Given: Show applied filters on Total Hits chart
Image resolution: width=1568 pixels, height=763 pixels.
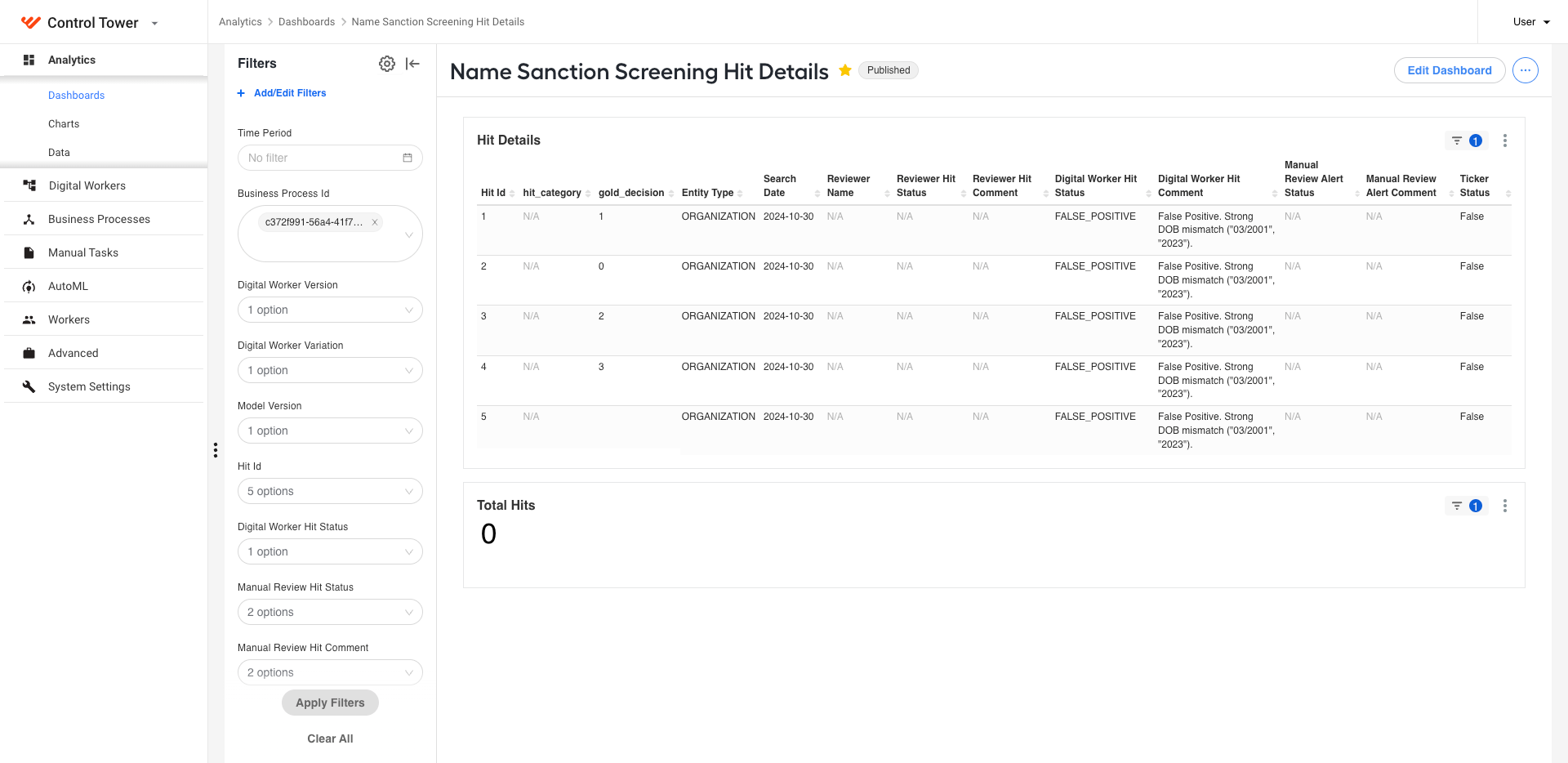Looking at the screenshot, I should tap(1467, 506).
